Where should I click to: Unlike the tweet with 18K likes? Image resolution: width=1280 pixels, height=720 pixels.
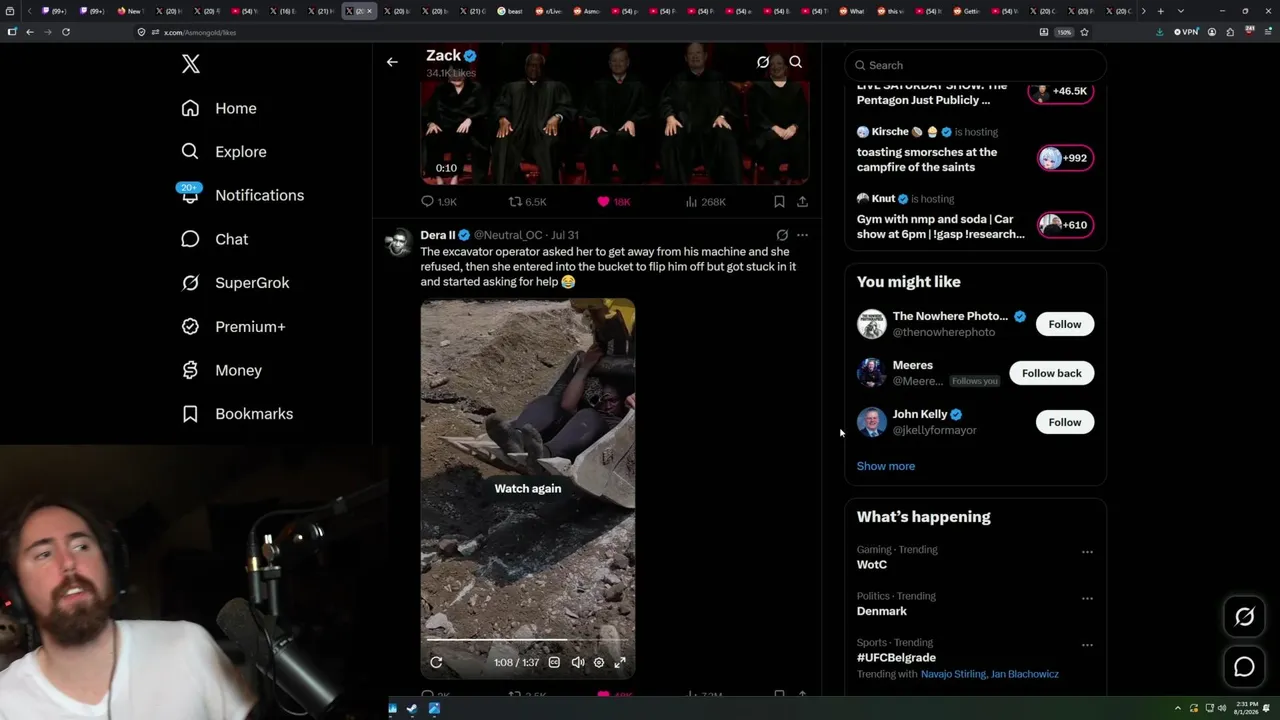614,202
